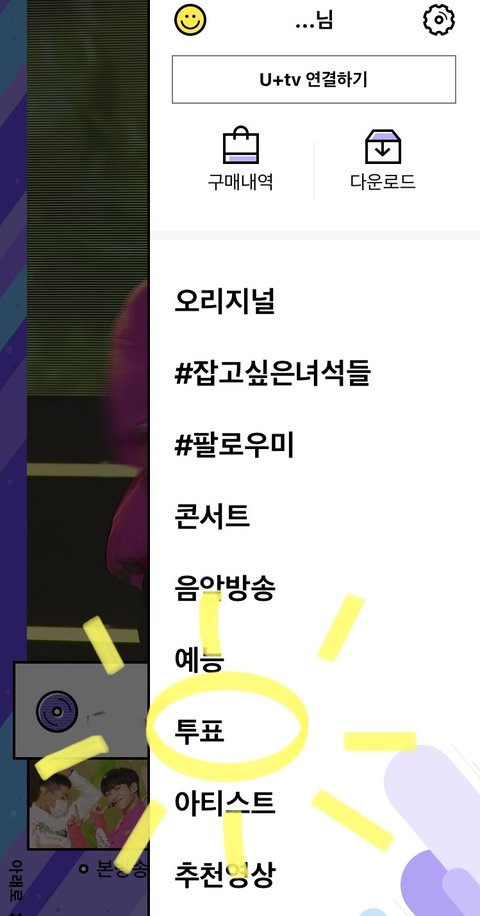Screen dimensions: 480x916
Task: Tap the purple vinyl record icon
Action: click(x=57, y=712)
